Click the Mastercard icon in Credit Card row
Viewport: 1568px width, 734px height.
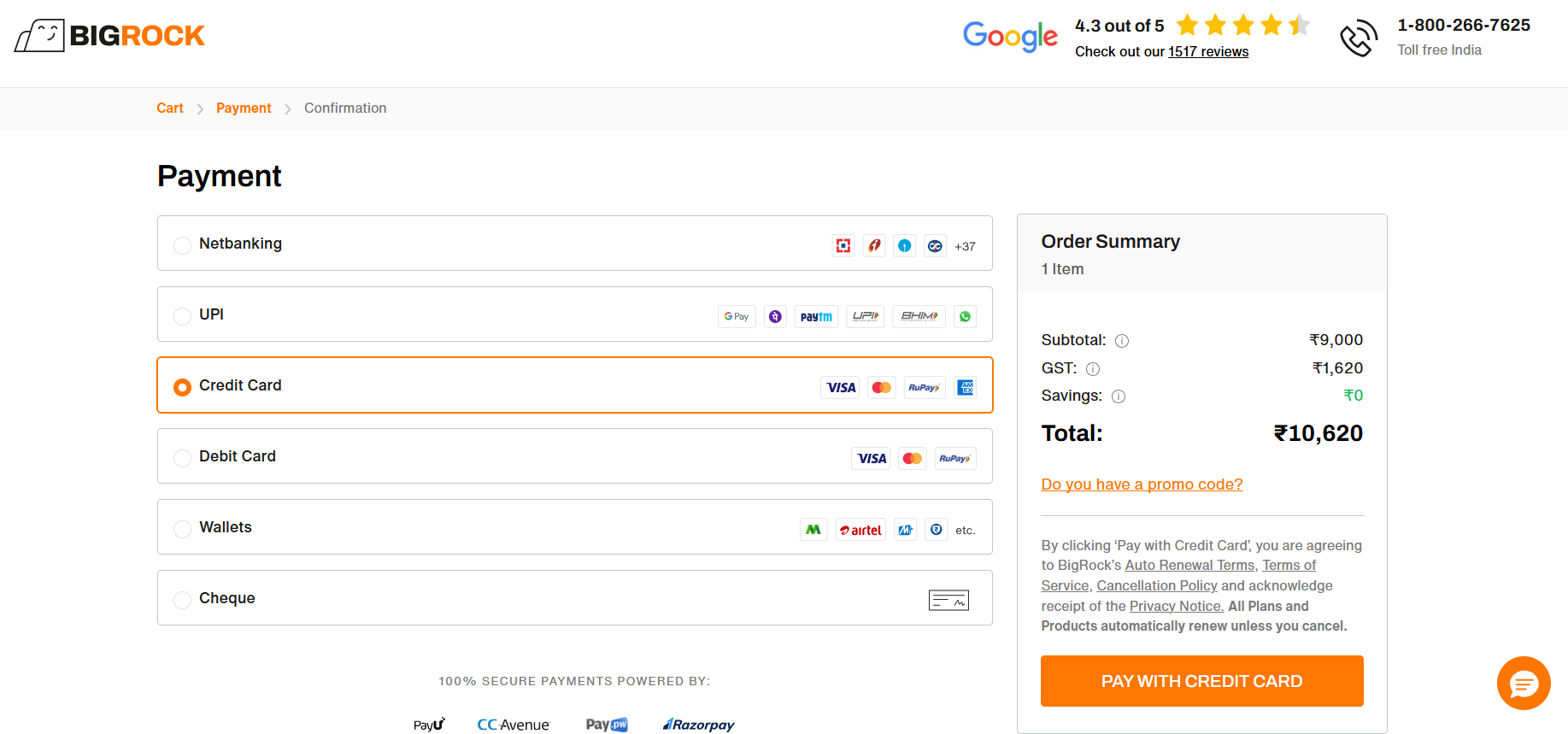point(882,388)
